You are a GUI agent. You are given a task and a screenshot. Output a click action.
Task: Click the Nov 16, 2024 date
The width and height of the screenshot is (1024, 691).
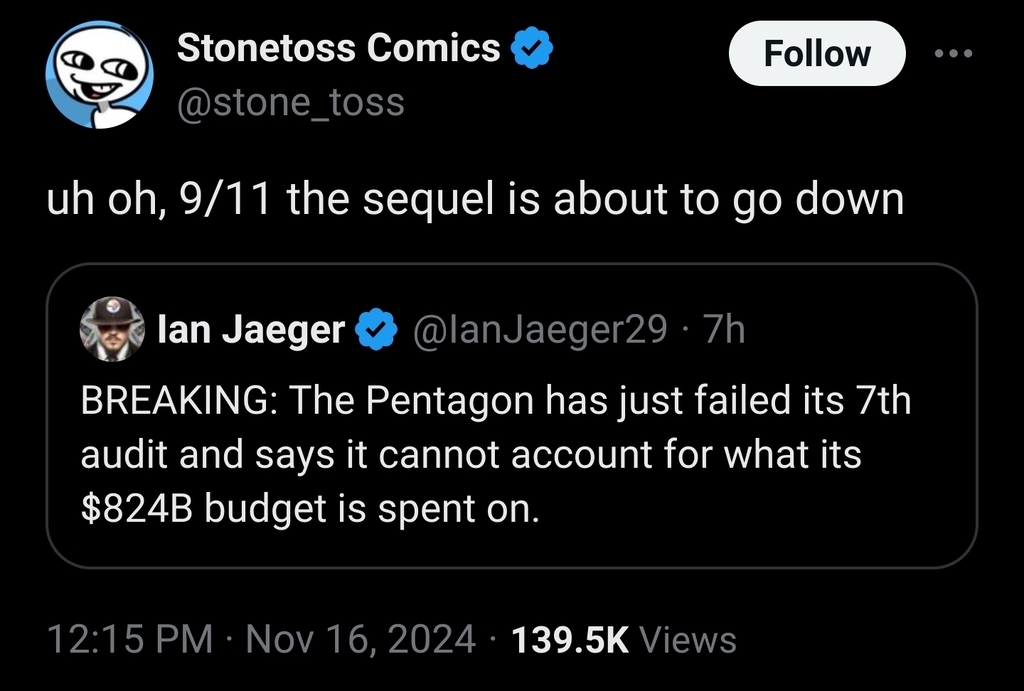(361, 639)
